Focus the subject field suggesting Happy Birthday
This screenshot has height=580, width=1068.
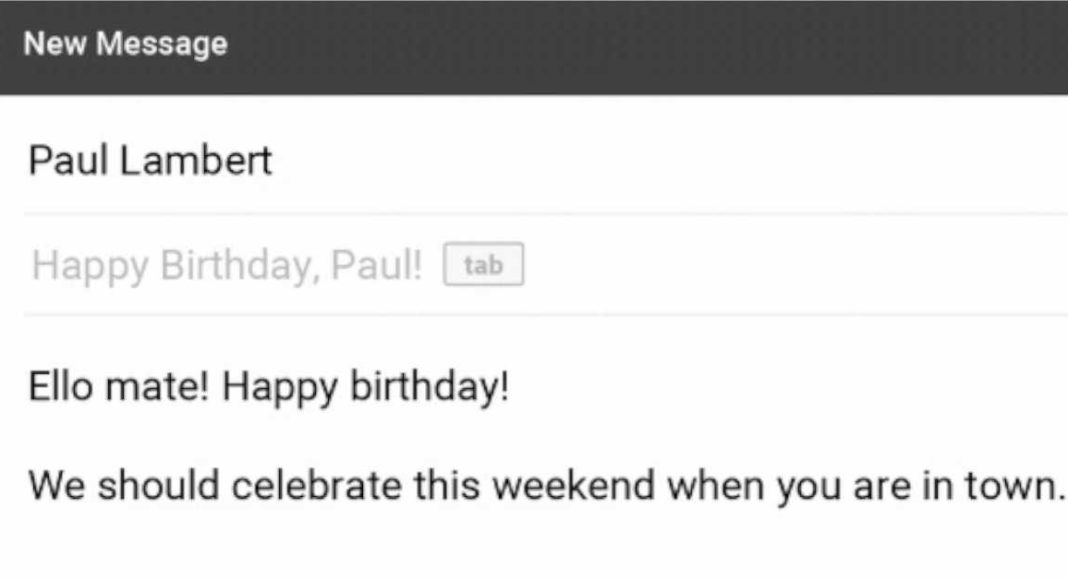pyautogui.click(x=227, y=267)
